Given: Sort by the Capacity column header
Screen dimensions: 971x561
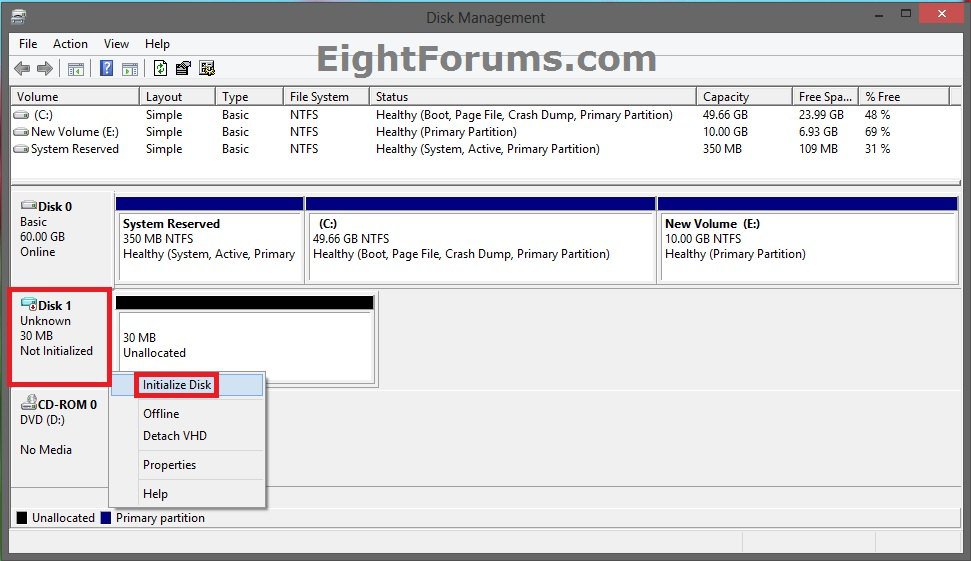Looking at the screenshot, I should [x=726, y=97].
